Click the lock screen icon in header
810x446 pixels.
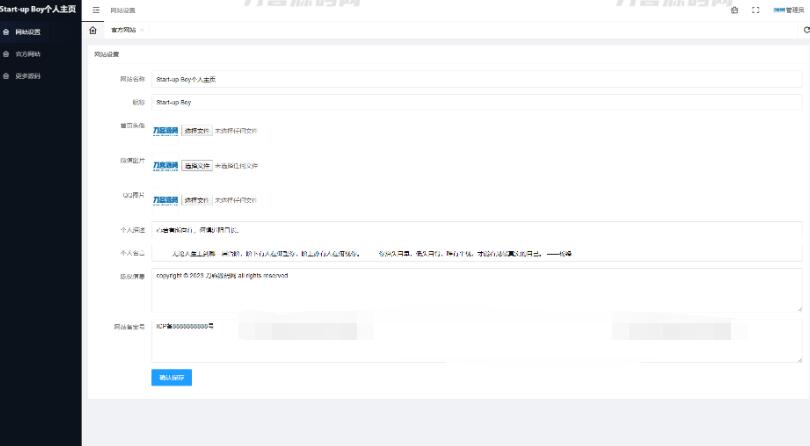point(735,10)
